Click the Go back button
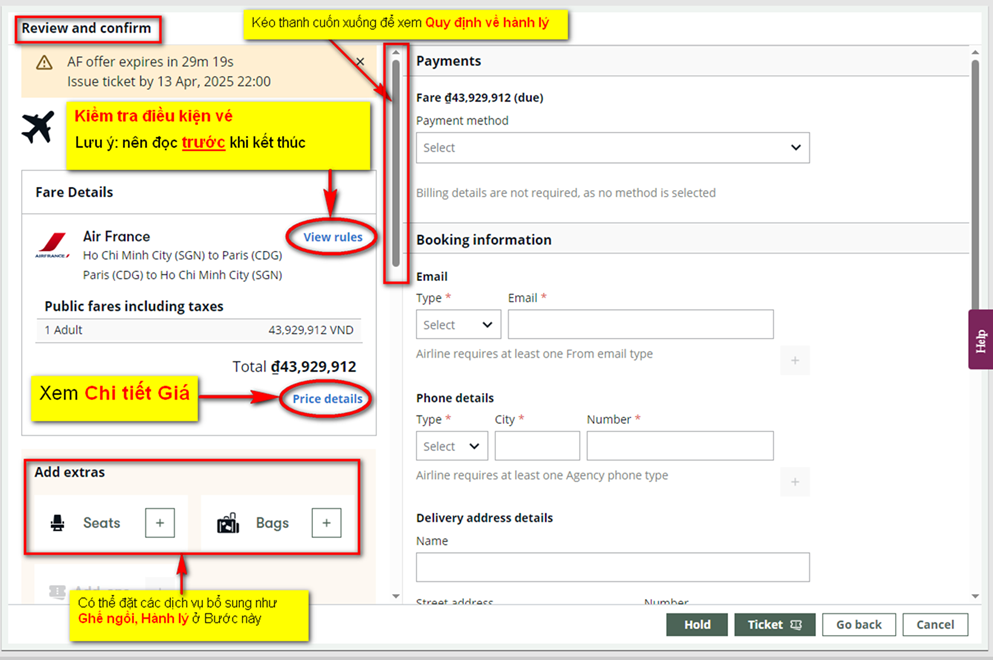 859,625
